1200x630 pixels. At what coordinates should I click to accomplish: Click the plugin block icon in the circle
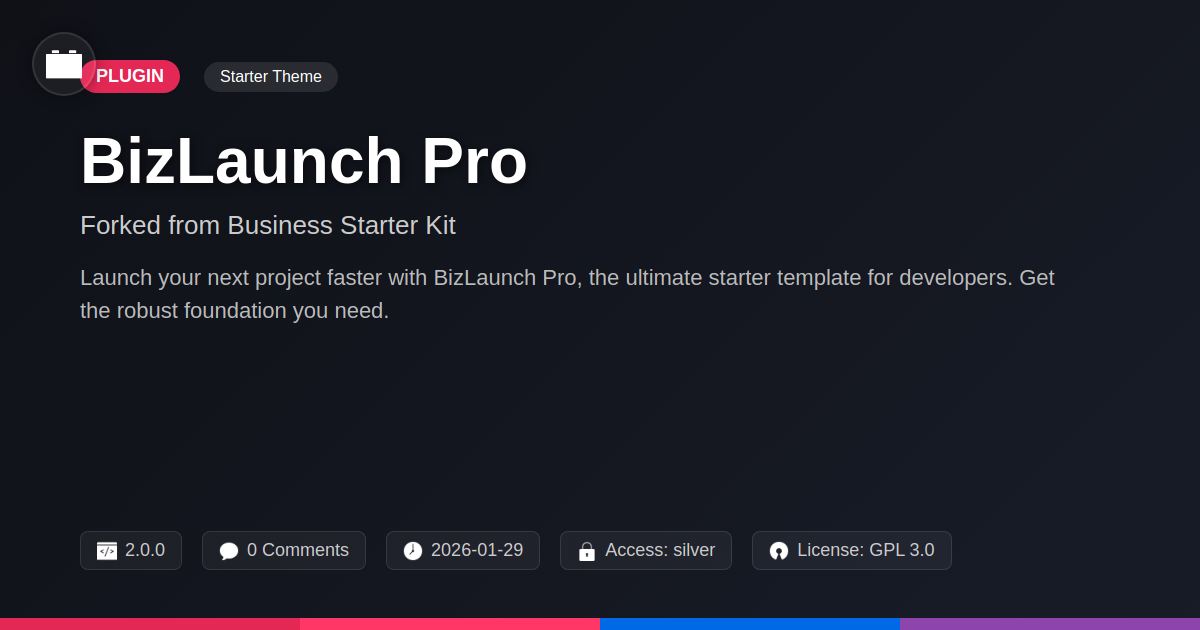coord(64,64)
